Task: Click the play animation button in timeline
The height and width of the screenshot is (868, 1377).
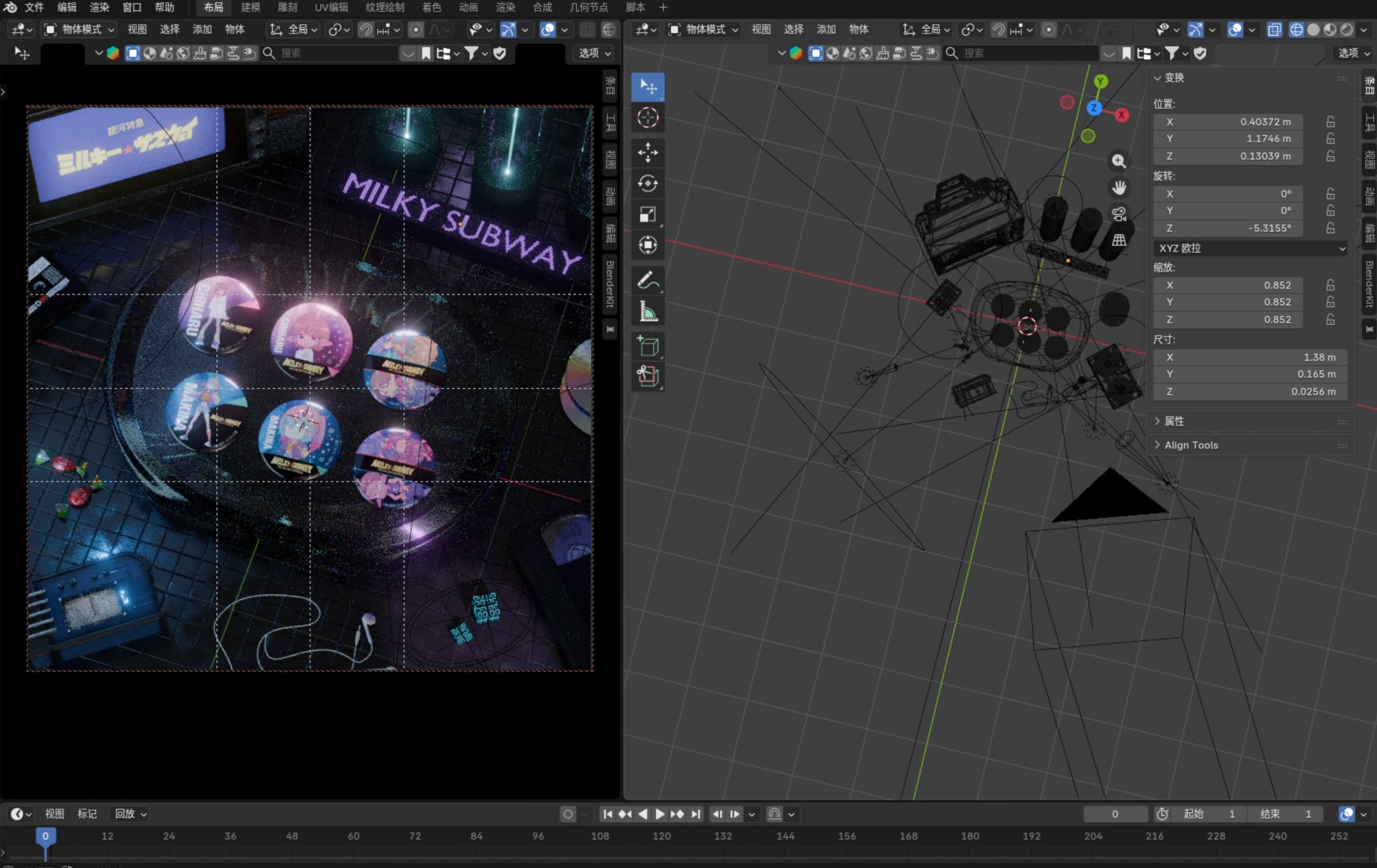Action: pos(660,814)
